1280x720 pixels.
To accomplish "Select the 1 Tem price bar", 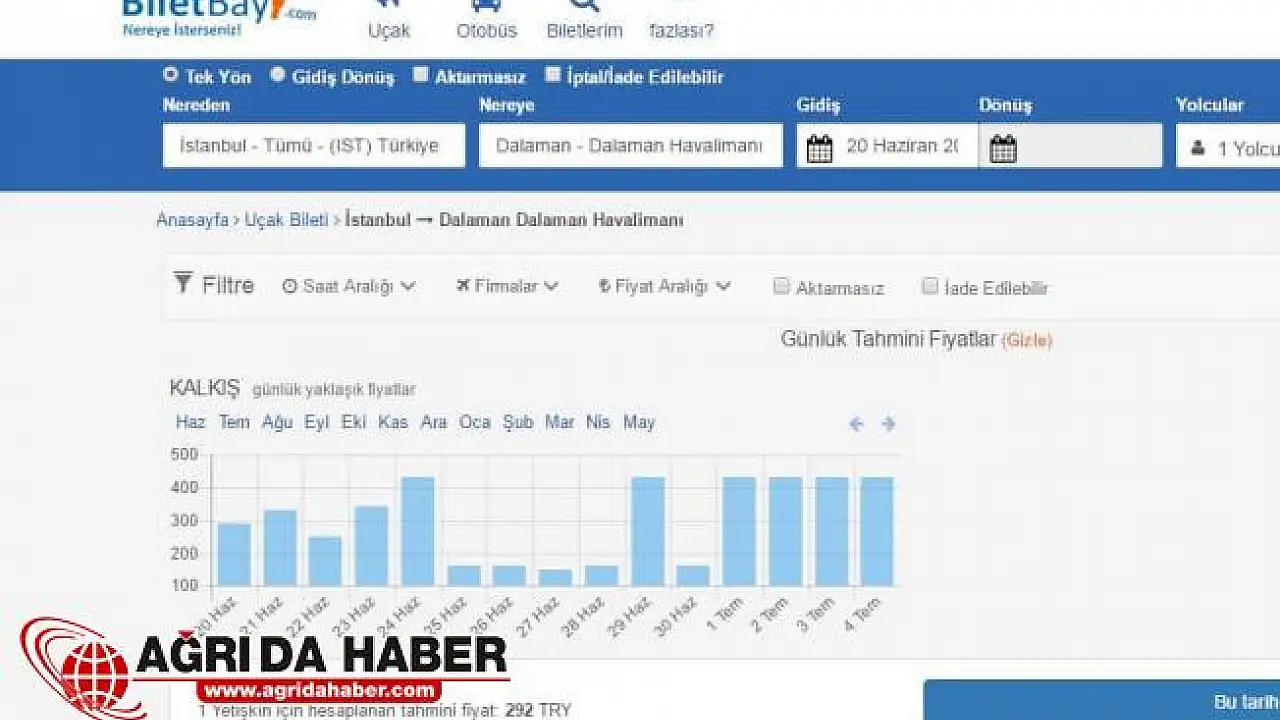I will click(x=739, y=531).
